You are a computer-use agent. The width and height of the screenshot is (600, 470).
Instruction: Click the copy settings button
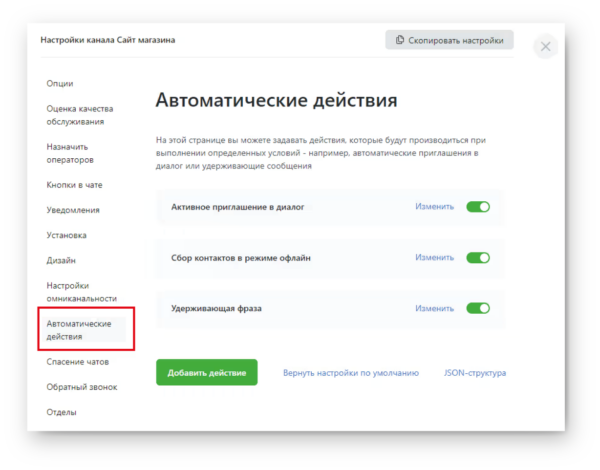click(449, 40)
